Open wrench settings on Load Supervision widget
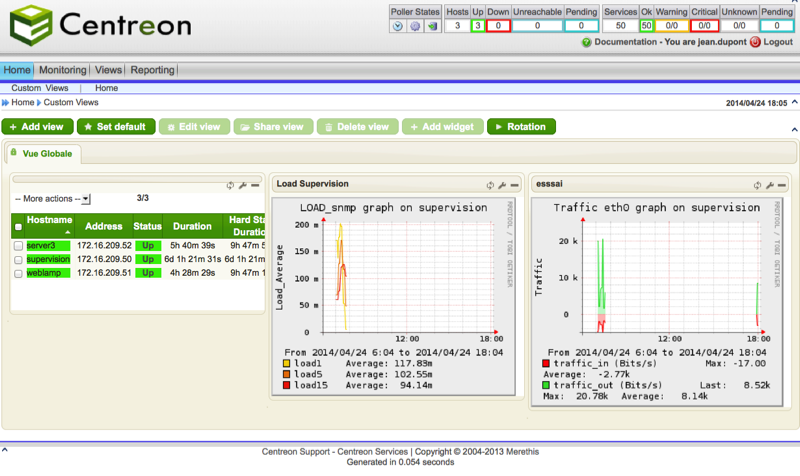Image resolution: width=800 pixels, height=476 pixels. point(502,185)
